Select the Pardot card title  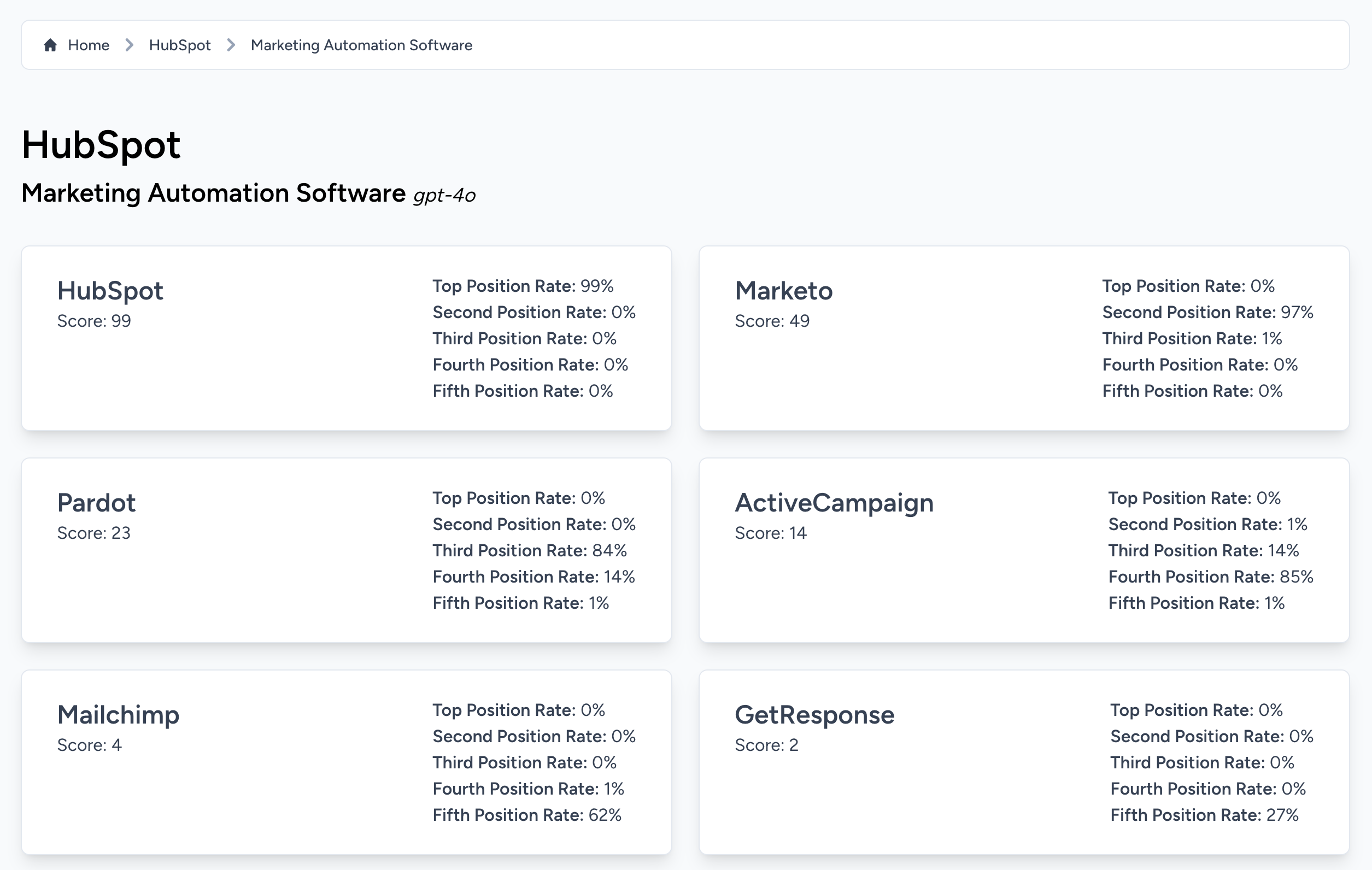coord(96,503)
